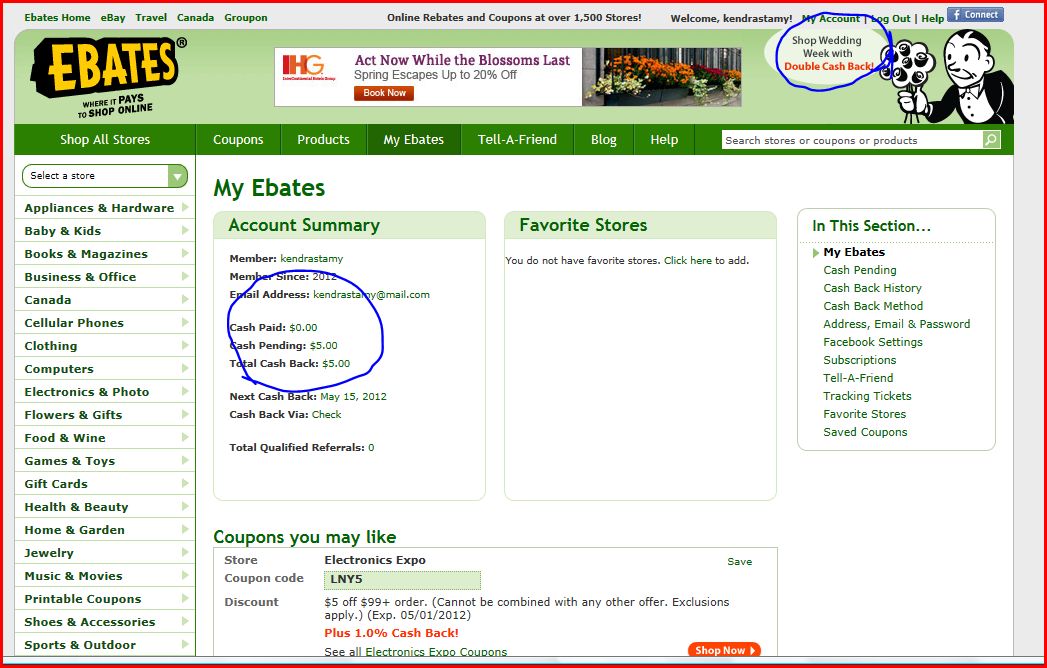
Task: Click here to add favorite stores
Action: pos(688,261)
